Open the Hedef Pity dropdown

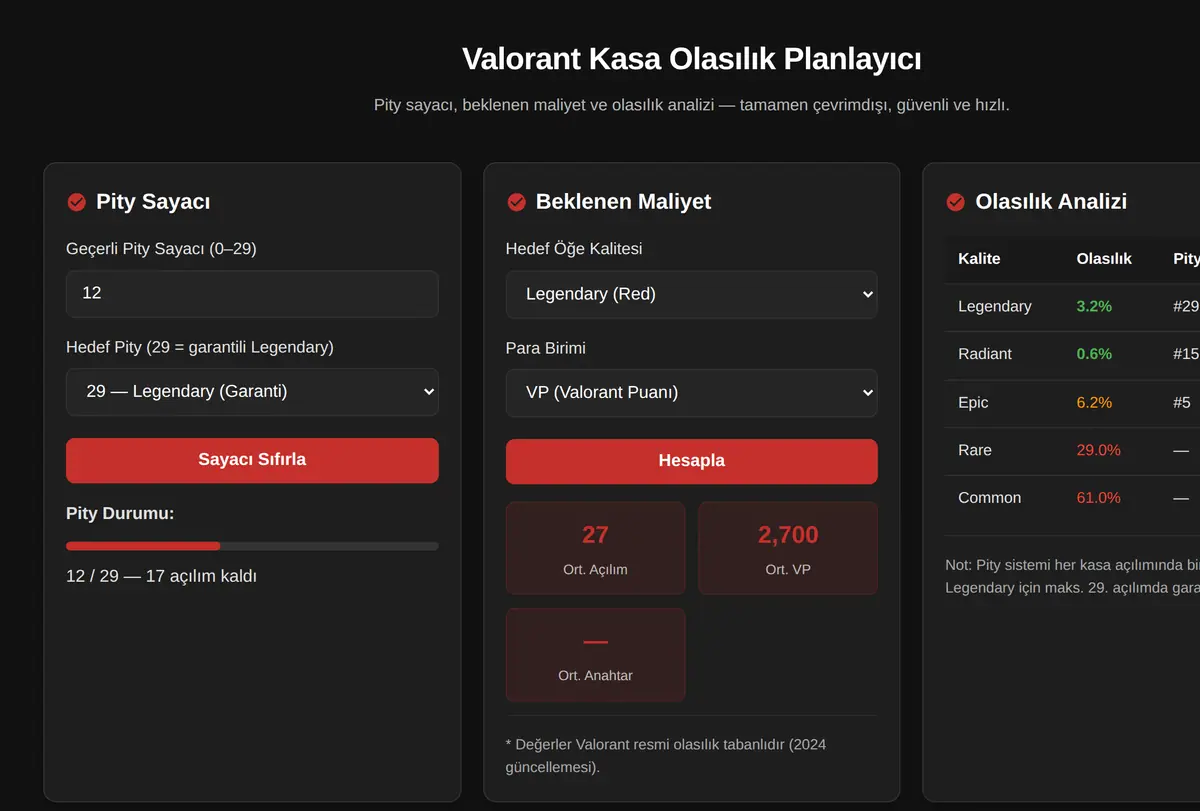pyautogui.click(x=252, y=392)
